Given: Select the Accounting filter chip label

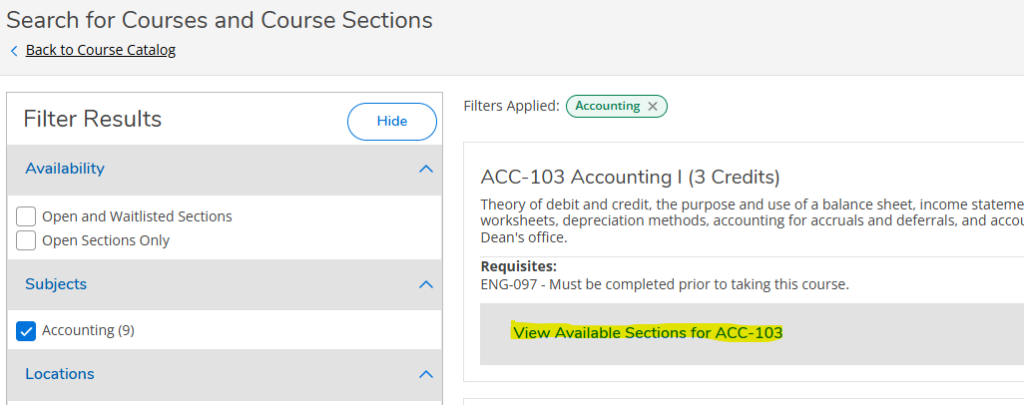Looking at the screenshot, I should click(607, 106).
